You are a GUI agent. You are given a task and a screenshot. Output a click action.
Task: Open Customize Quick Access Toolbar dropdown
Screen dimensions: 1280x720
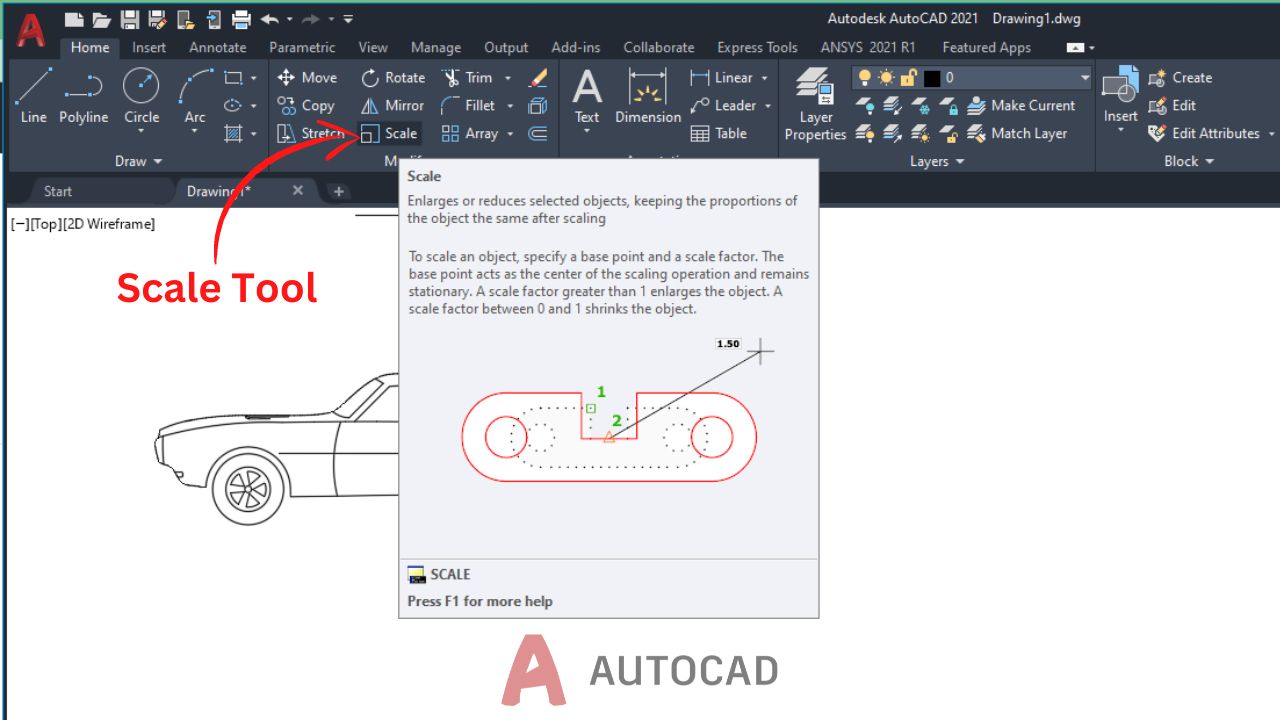(x=347, y=19)
